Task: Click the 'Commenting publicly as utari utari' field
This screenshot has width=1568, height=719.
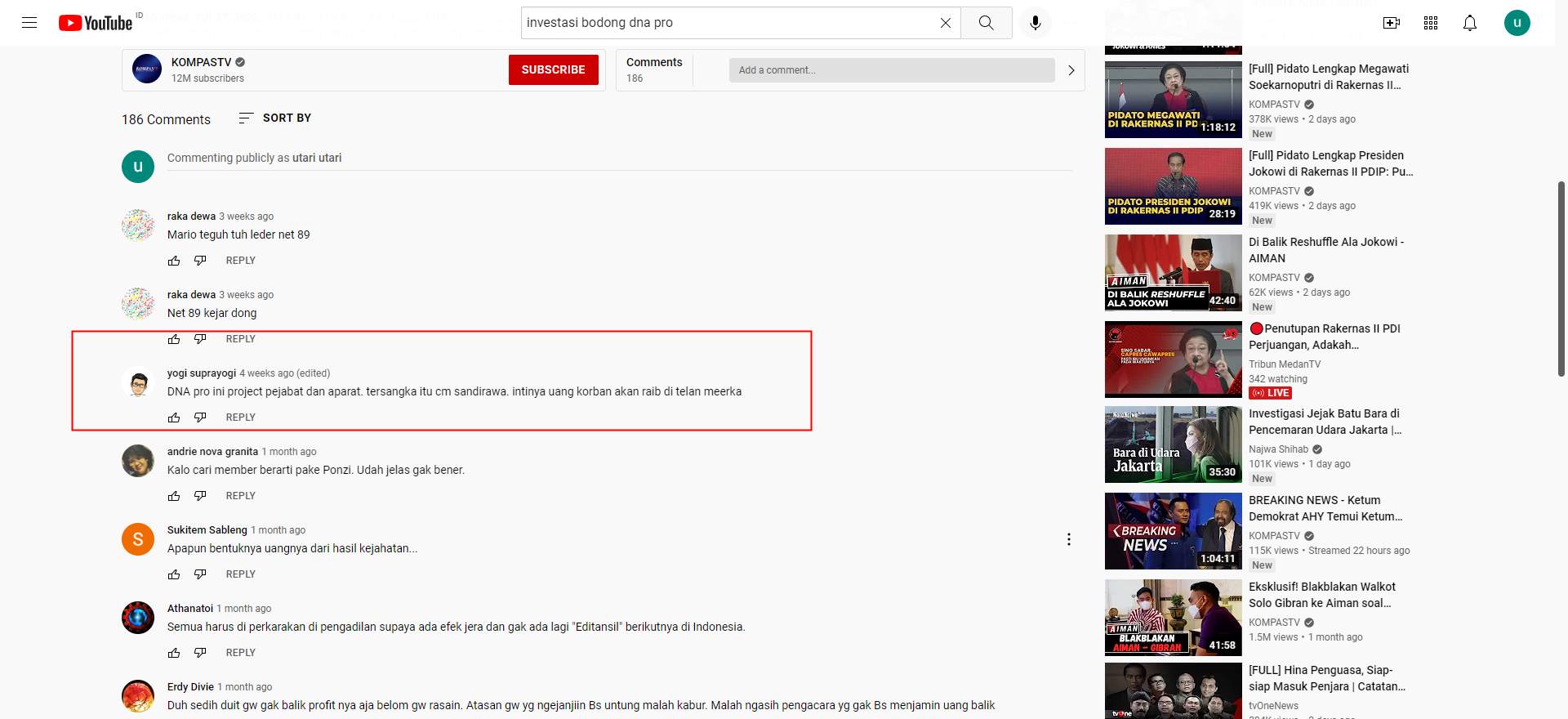Action: (619, 159)
